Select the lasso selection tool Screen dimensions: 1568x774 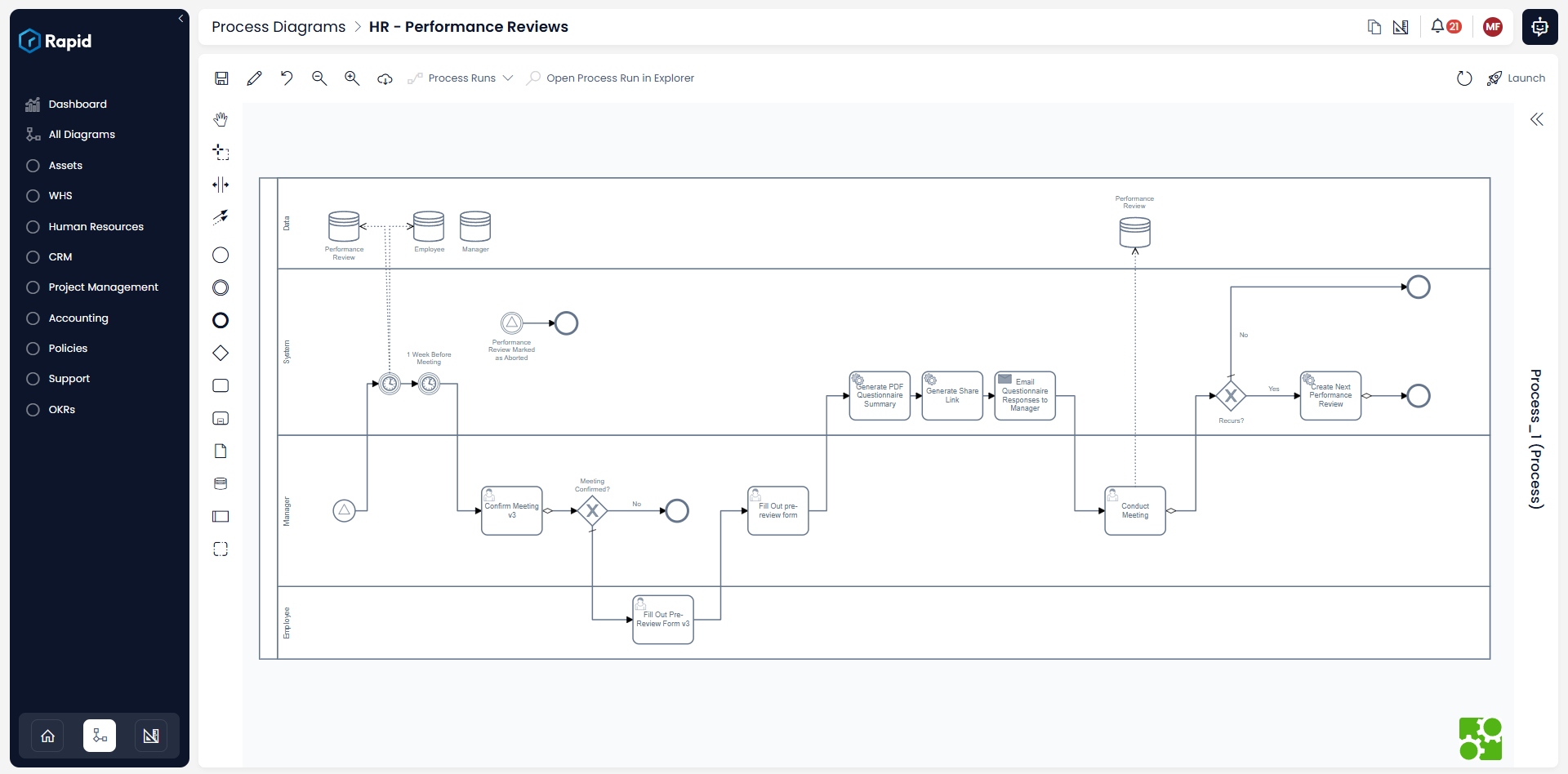220,152
